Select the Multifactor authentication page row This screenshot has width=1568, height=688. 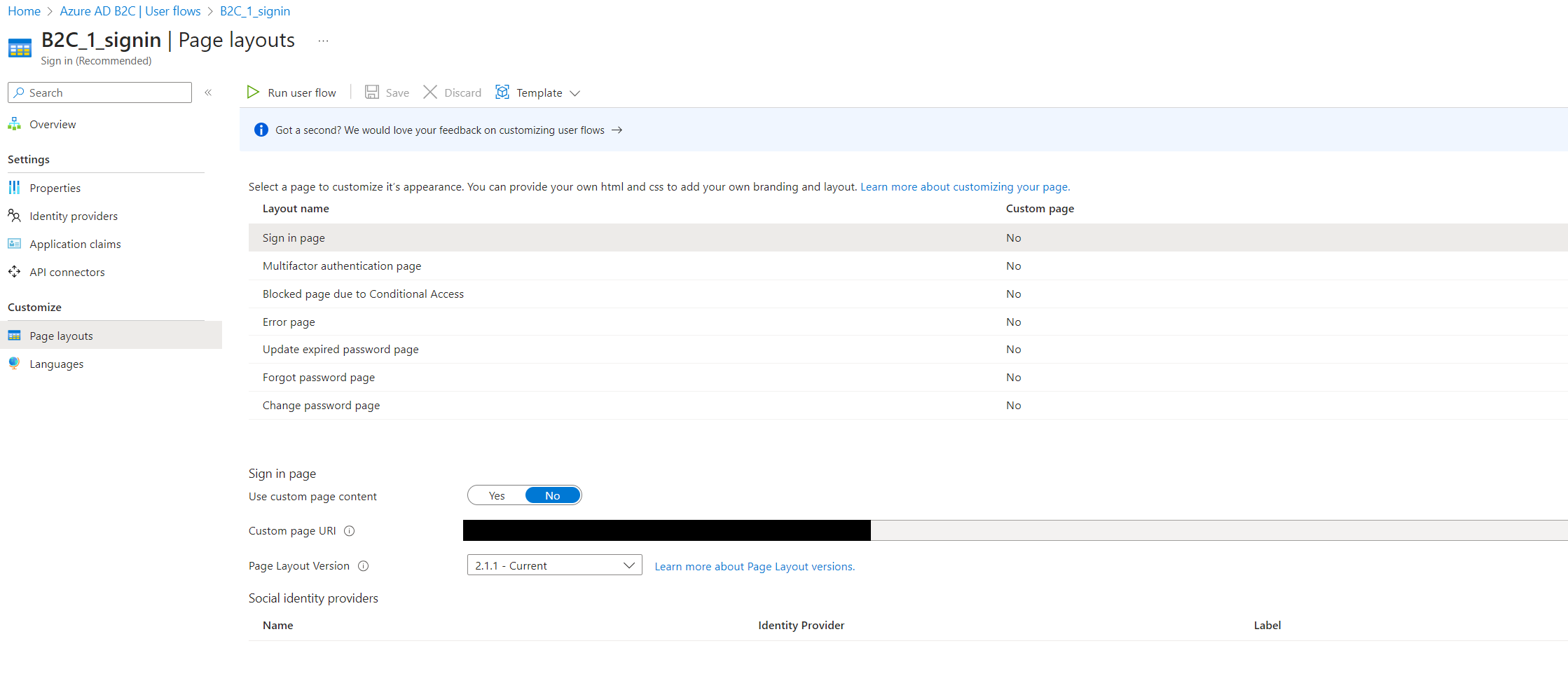click(x=908, y=266)
